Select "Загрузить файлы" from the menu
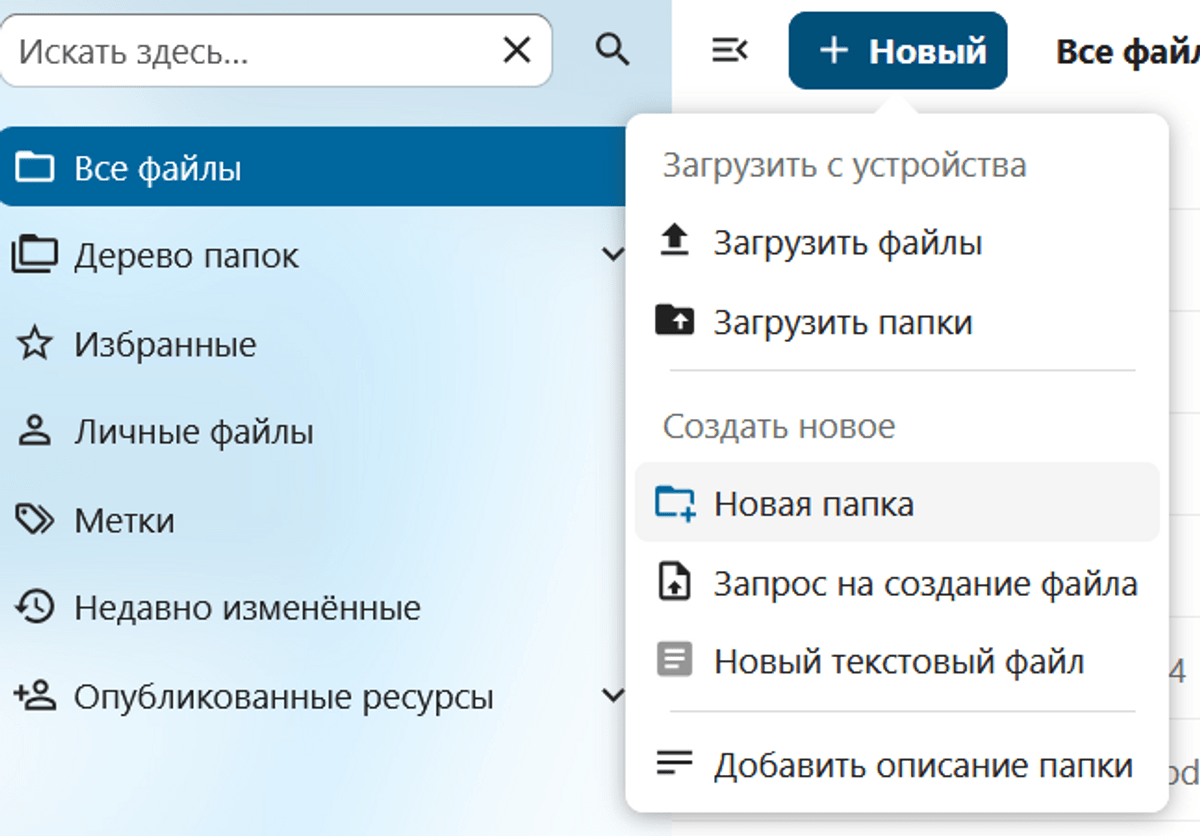This screenshot has width=1200, height=836. (847, 243)
